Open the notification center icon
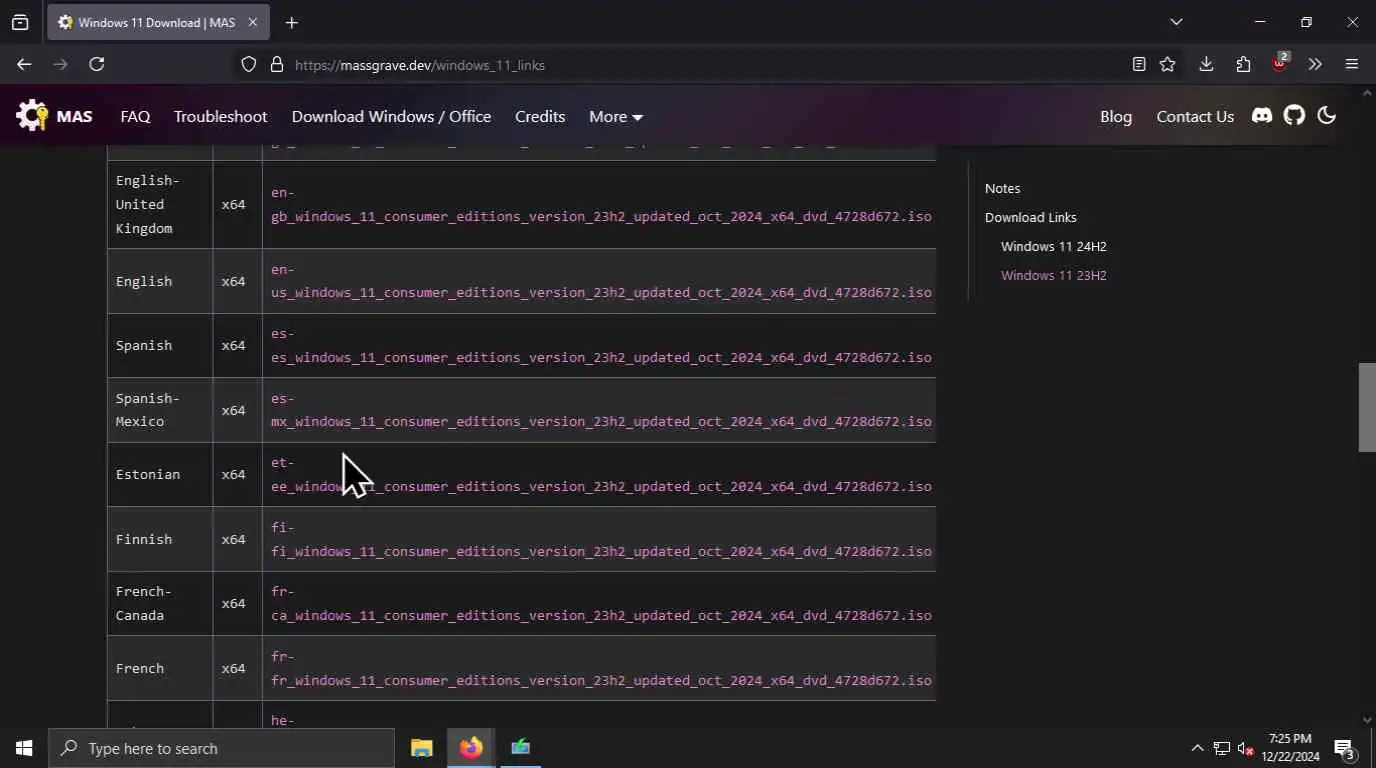 pos(1344,748)
